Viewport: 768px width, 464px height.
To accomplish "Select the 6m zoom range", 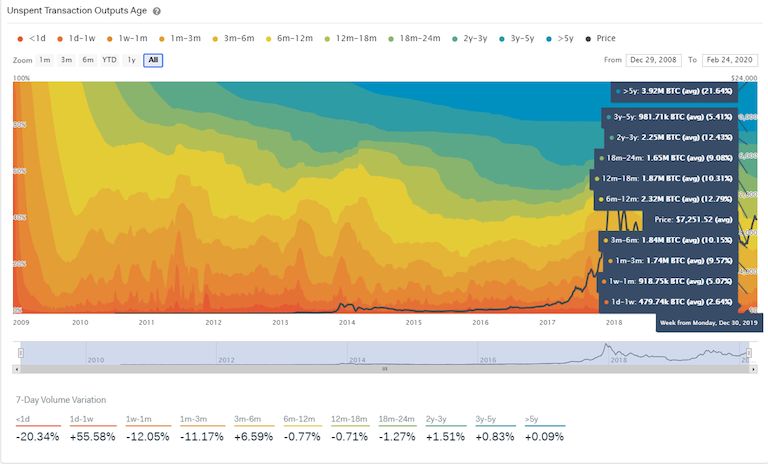I will click(x=88, y=60).
